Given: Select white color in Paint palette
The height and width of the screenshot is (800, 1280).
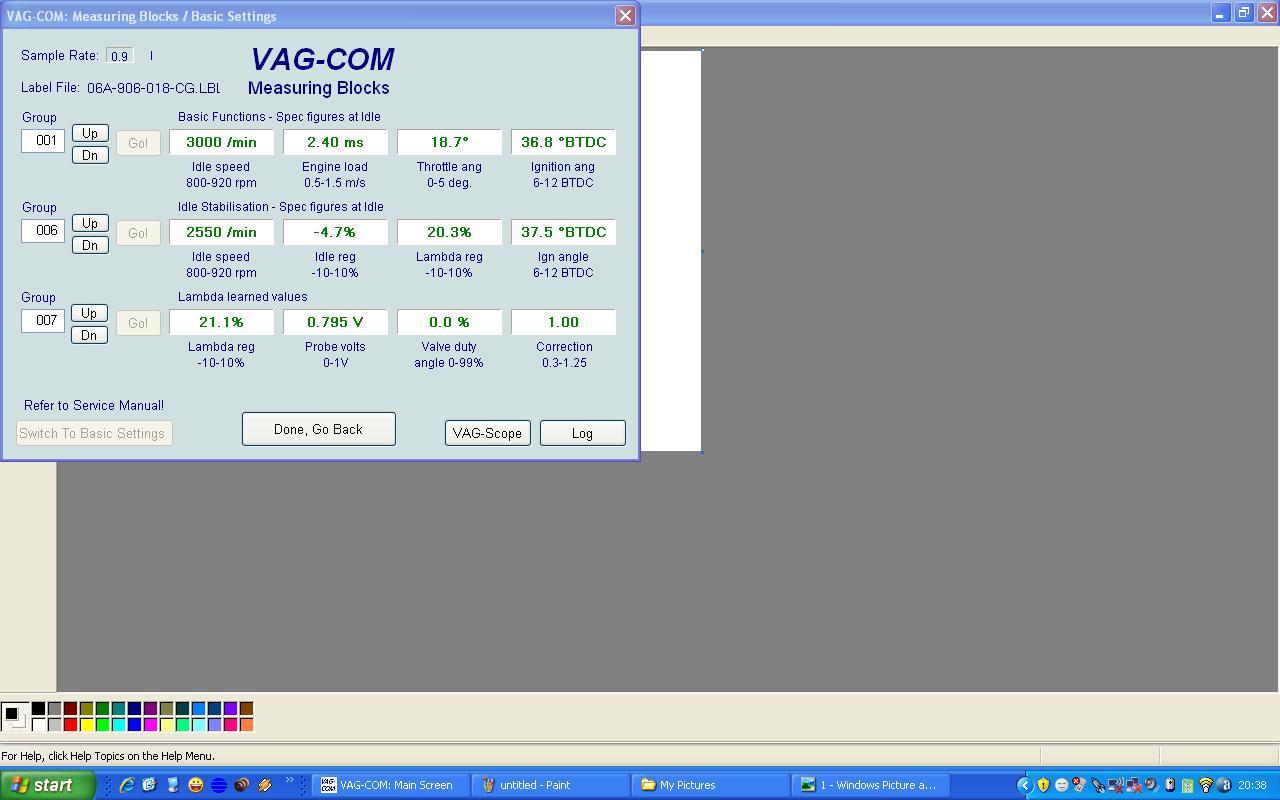Looking at the screenshot, I should click(x=38, y=724).
